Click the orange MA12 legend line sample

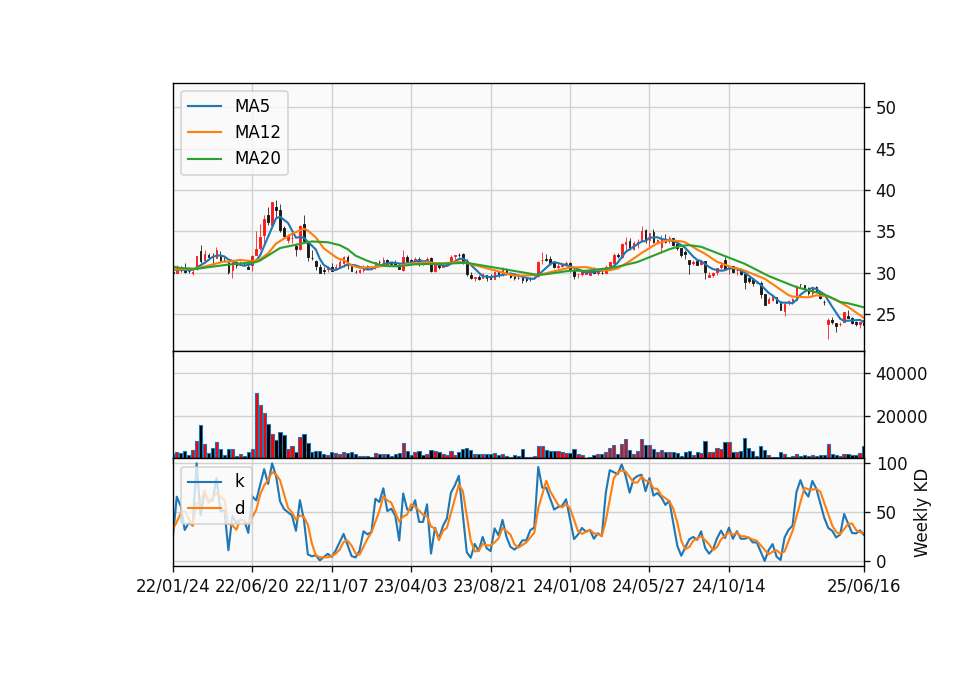click(204, 132)
